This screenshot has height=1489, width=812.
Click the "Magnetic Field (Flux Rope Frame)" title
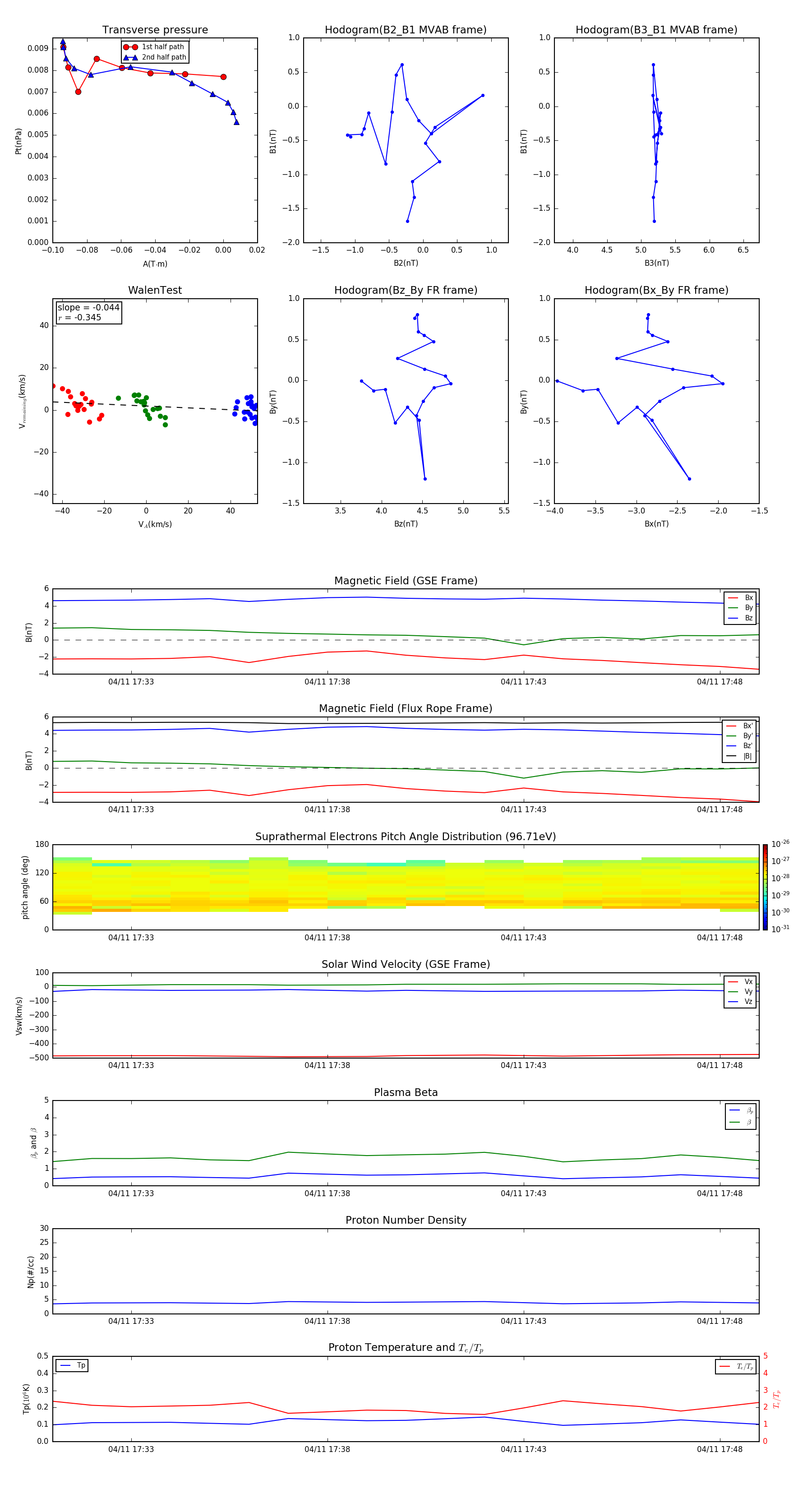[x=406, y=709]
